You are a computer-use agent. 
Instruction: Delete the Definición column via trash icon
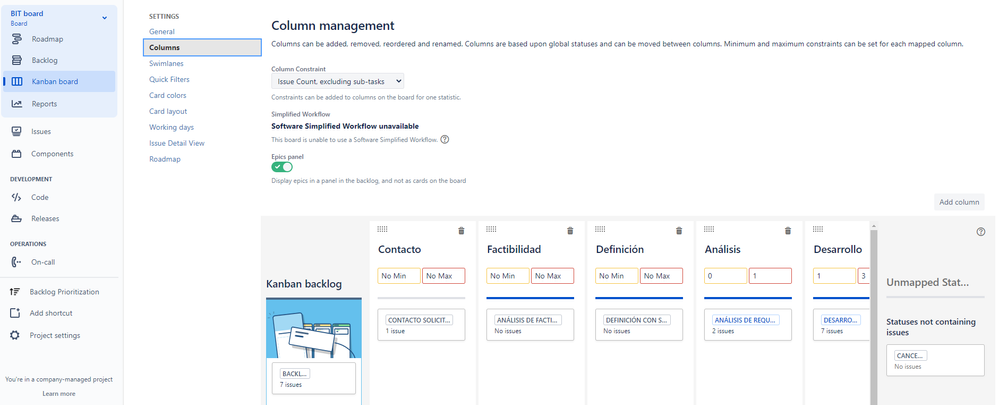pyautogui.click(x=679, y=231)
